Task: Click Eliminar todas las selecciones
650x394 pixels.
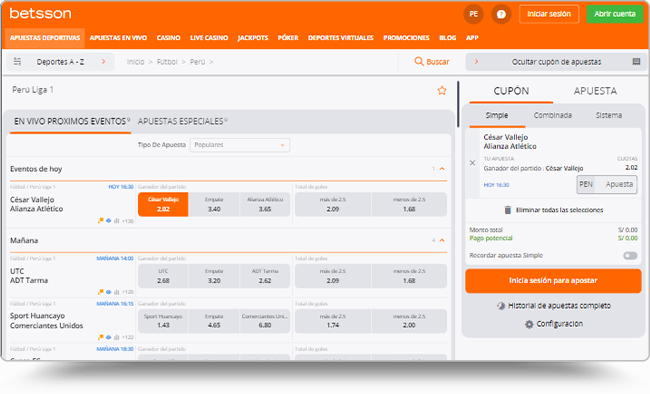Action: tap(559, 210)
